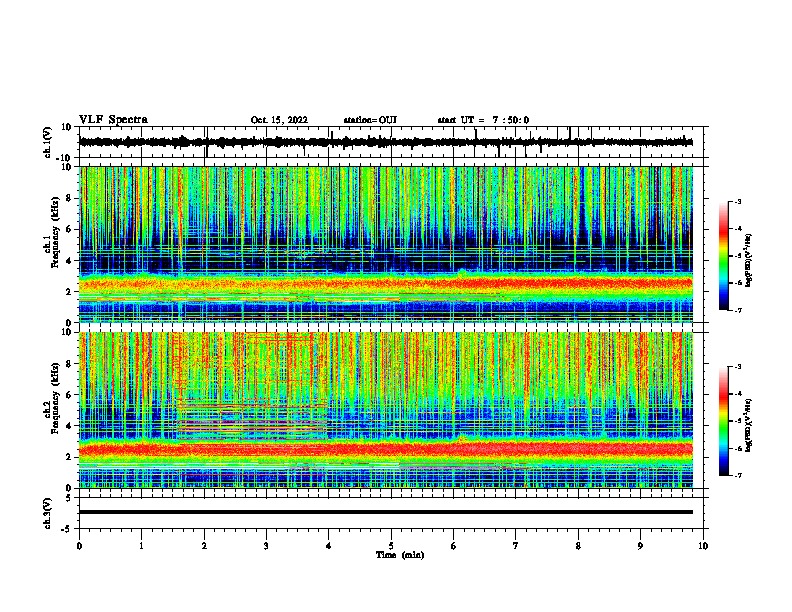The image size is (792, 612).
Task: Click the ch.1 color bar log(PSD) label
Action: tap(748, 261)
